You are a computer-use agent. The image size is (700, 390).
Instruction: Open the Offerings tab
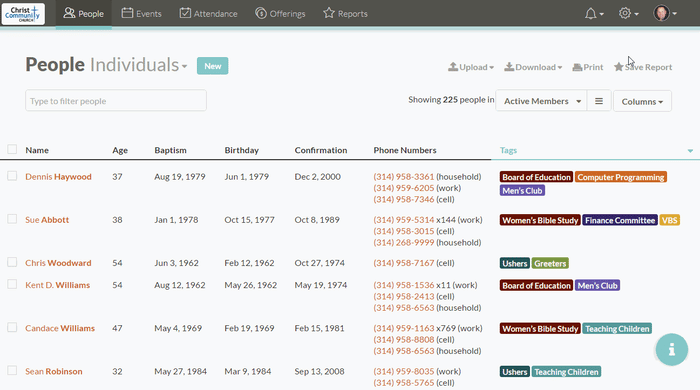coord(280,13)
